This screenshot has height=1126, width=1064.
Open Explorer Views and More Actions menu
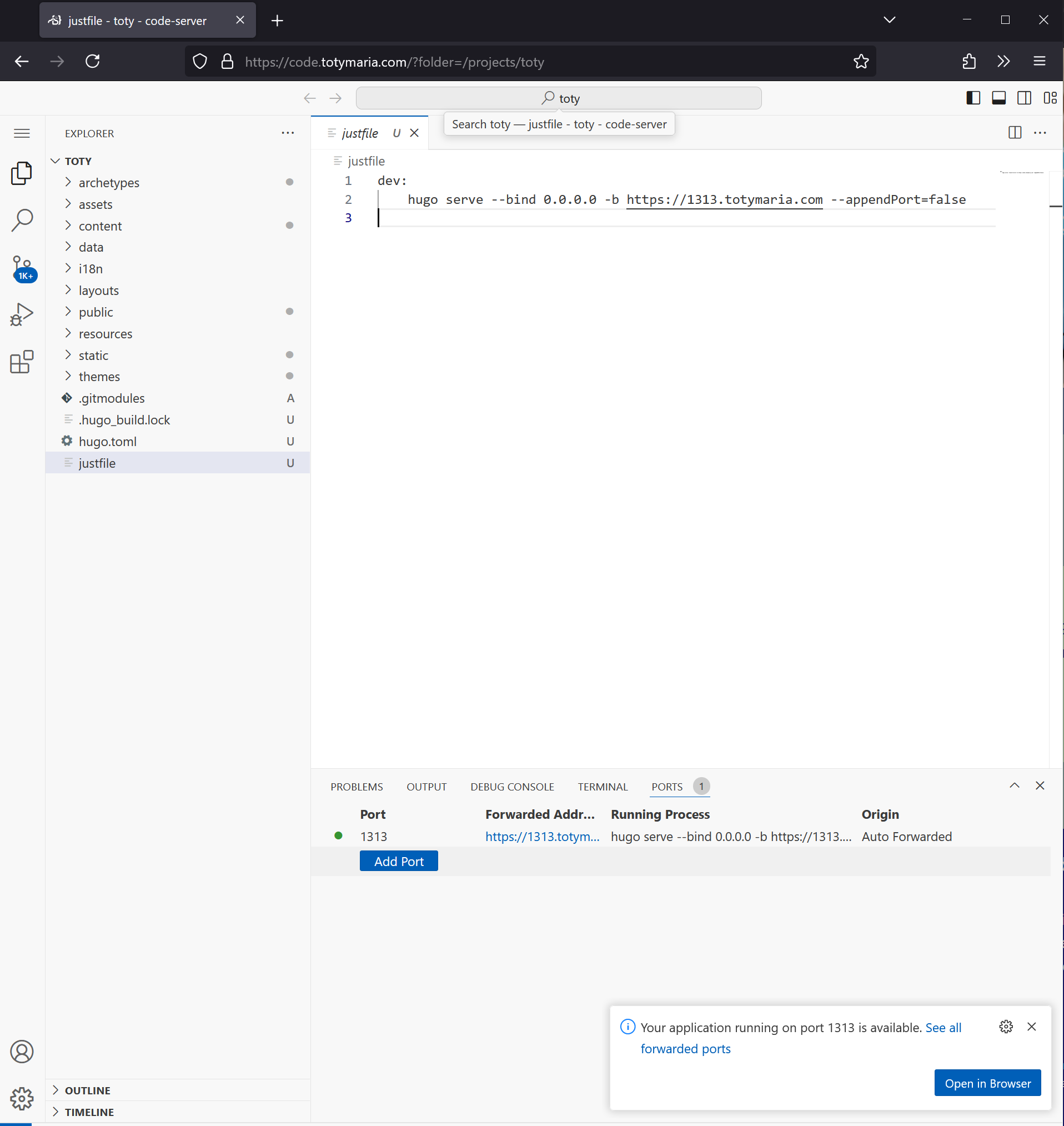click(288, 133)
